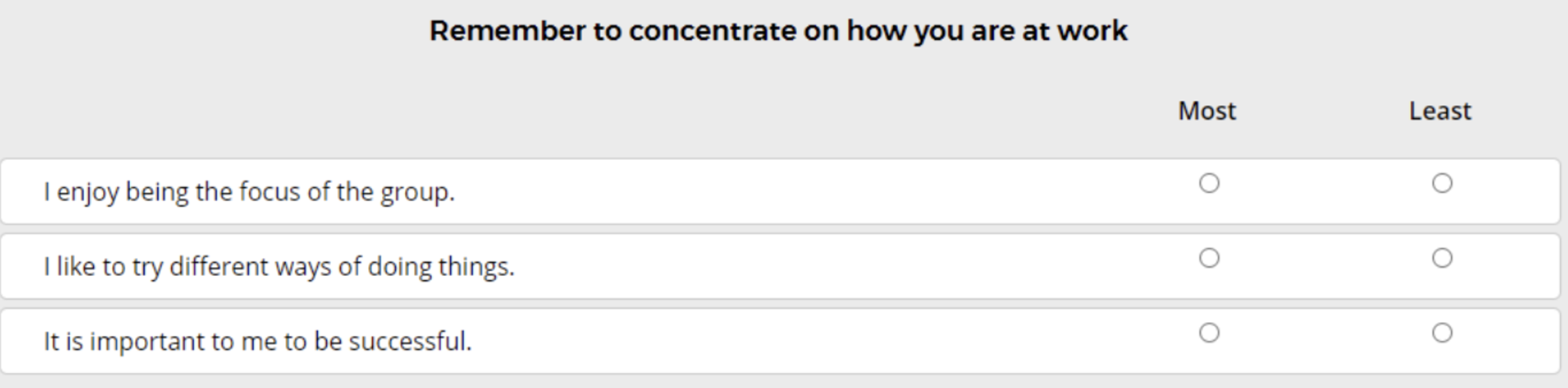
Task: Choose Least for 'try different ways' statement
Action: tap(1441, 259)
